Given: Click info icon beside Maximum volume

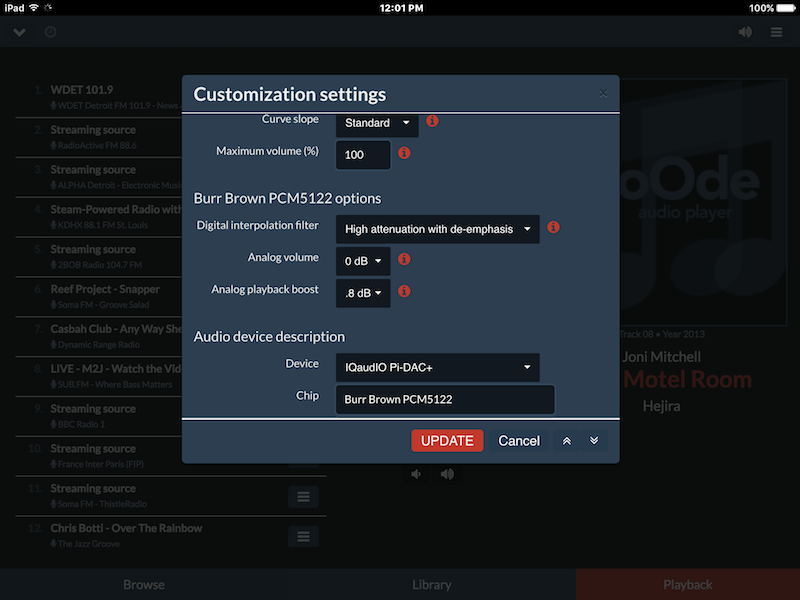Looking at the screenshot, I should pos(404,153).
